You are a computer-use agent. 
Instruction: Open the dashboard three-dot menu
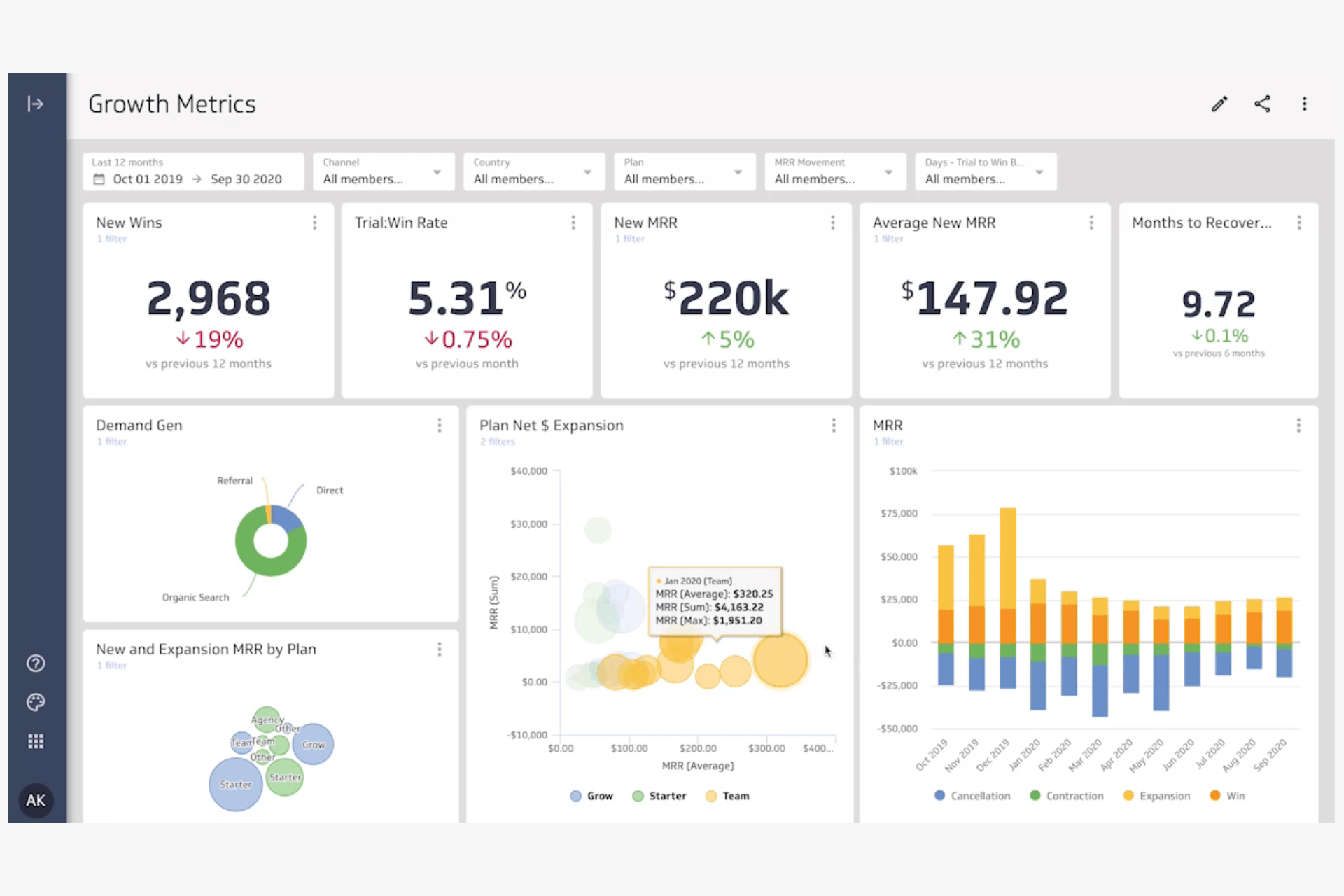[1304, 104]
